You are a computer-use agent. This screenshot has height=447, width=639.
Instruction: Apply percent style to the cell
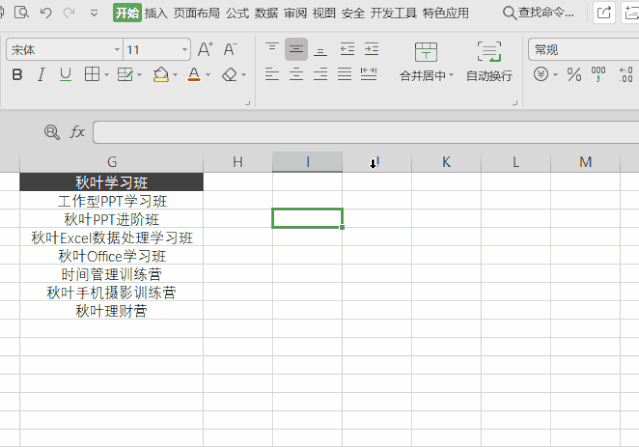(x=574, y=75)
